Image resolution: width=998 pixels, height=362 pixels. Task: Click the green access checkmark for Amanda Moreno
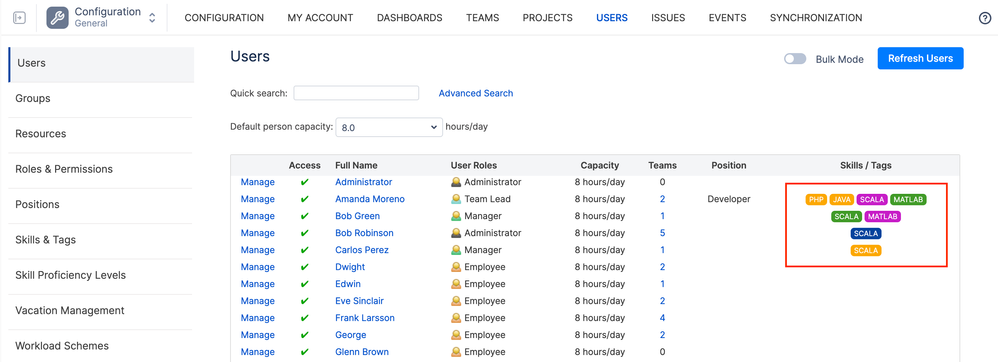point(304,199)
